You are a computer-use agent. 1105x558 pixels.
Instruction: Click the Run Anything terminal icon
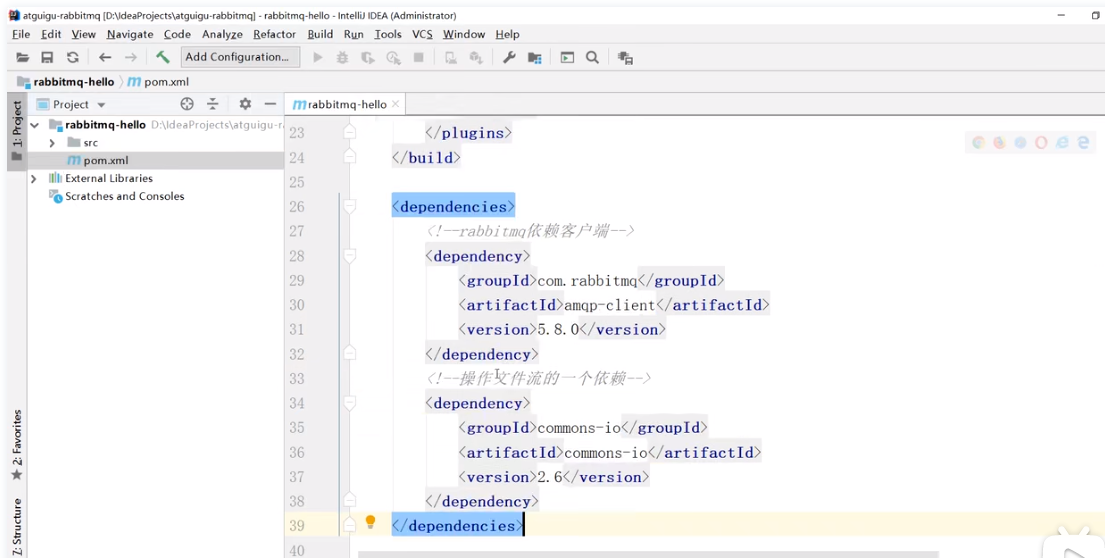coord(567,57)
